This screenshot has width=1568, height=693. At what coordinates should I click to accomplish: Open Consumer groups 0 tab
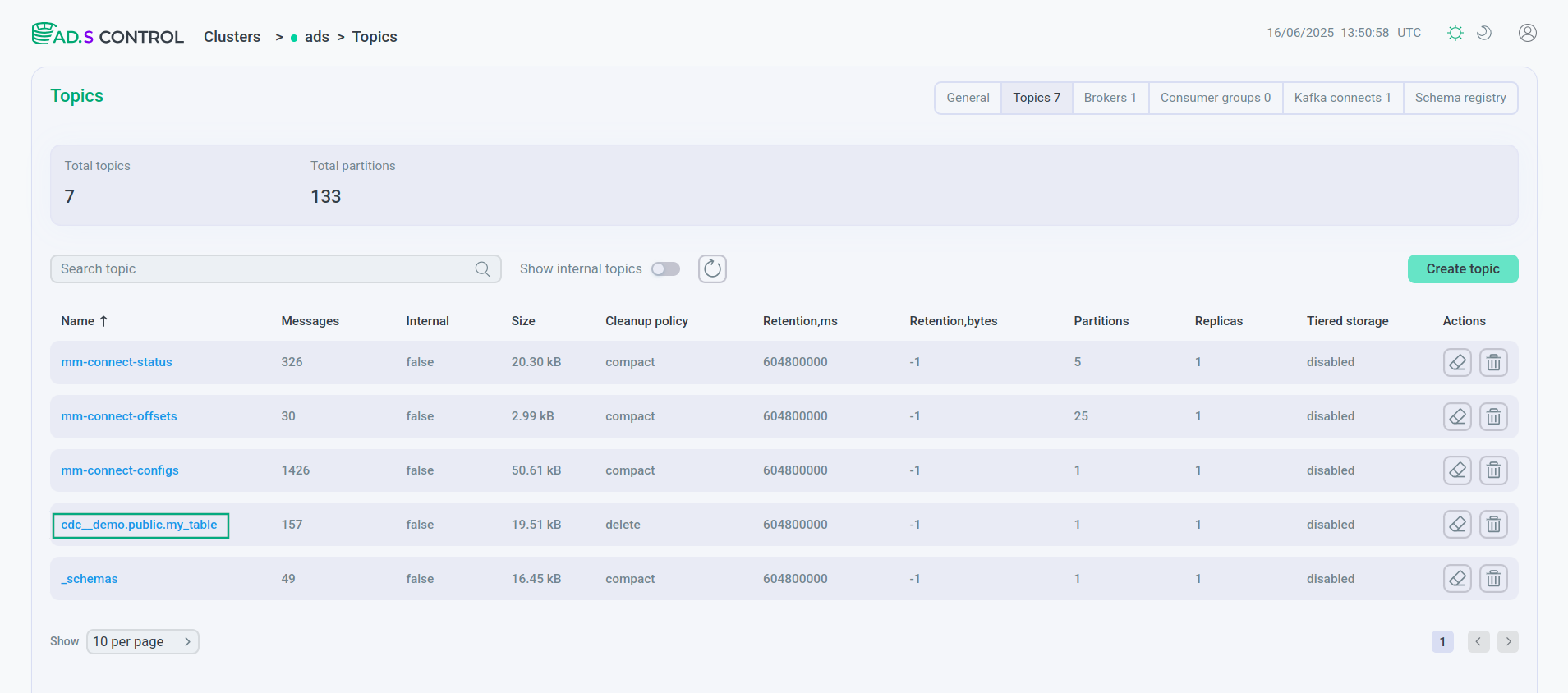coord(1216,98)
